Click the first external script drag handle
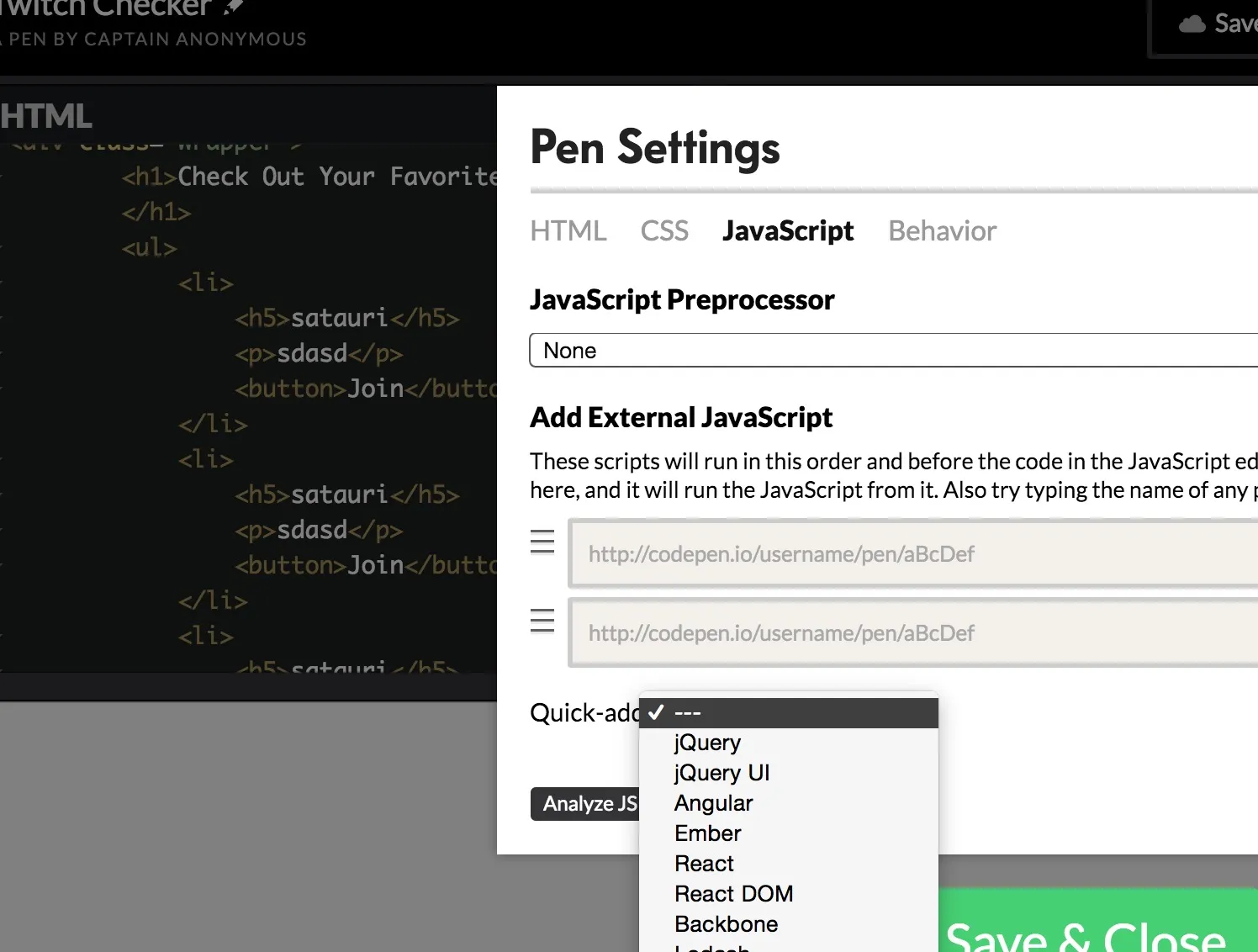 click(542, 542)
